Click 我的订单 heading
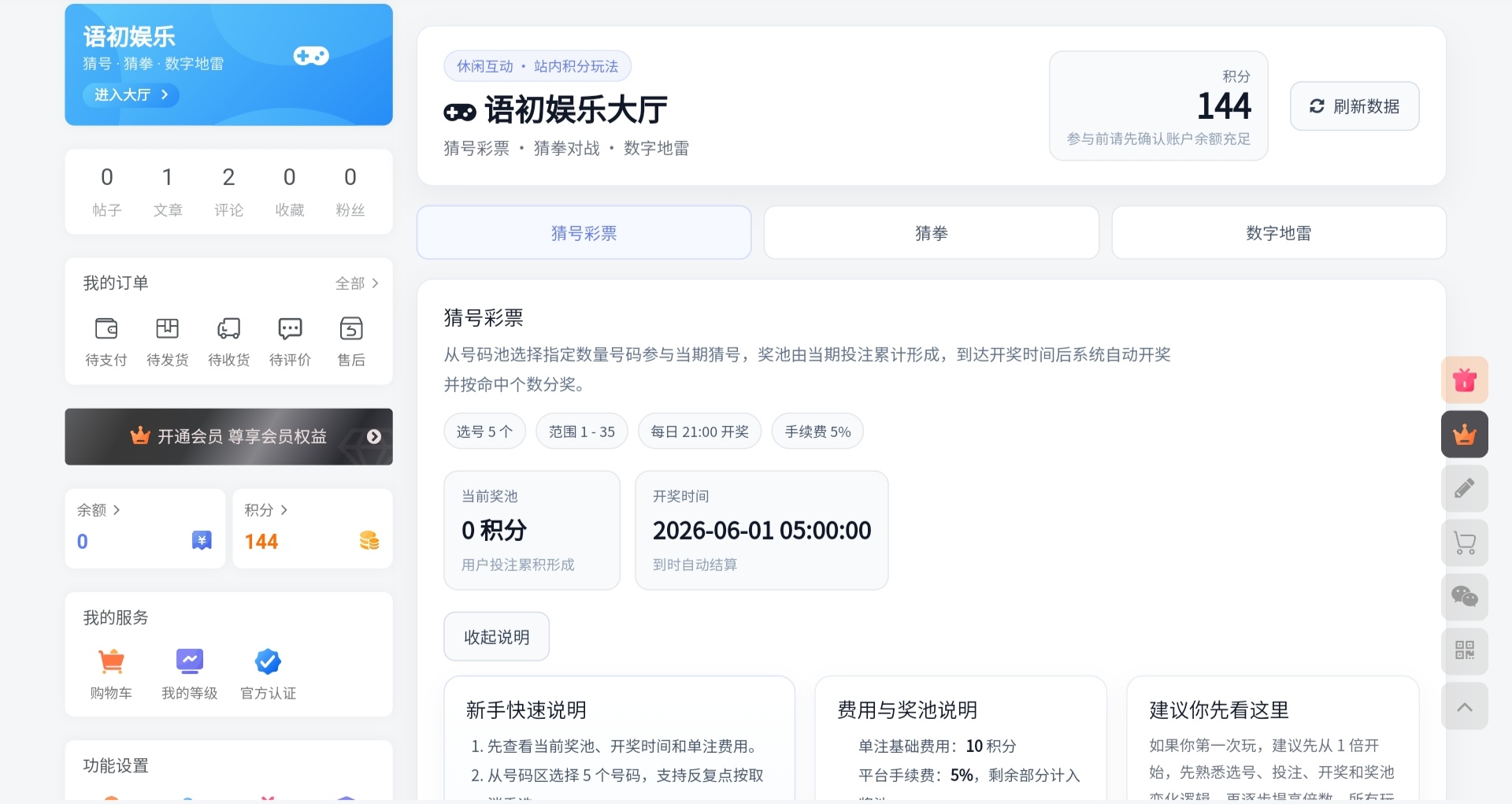Viewport: 1512px width, 804px height. tap(116, 283)
